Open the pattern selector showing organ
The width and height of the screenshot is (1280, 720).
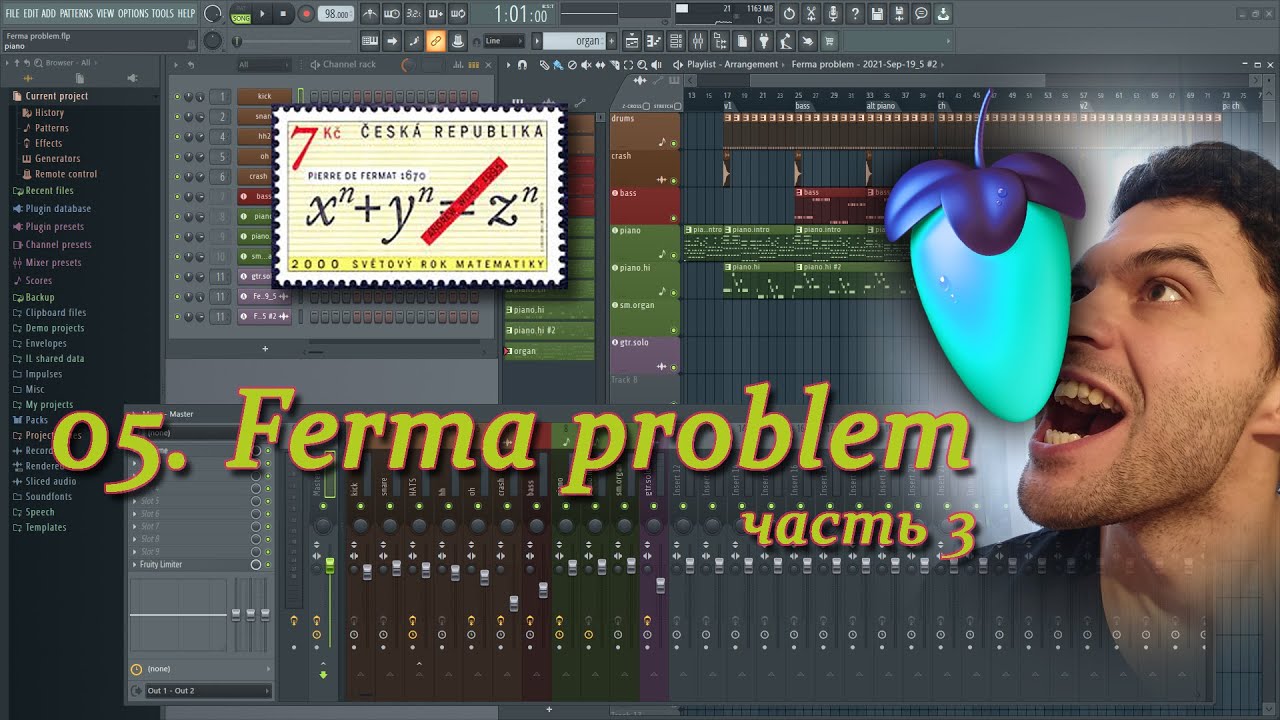572,41
